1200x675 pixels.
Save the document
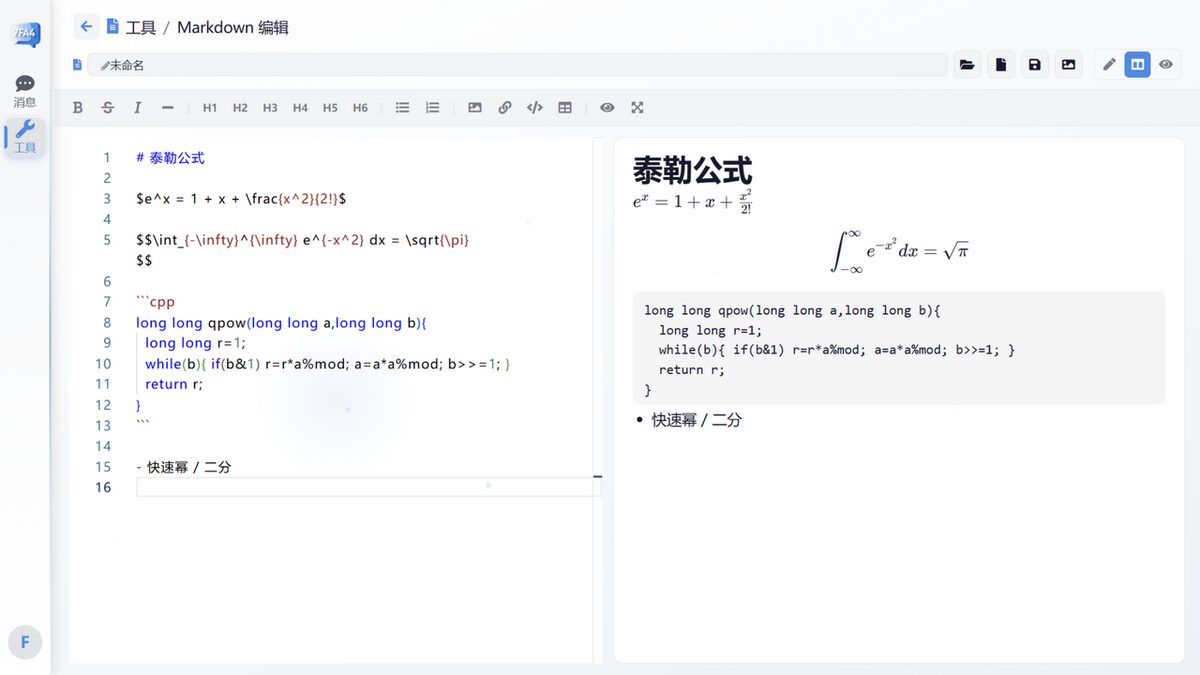pyautogui.click(x=1035, y=65)
